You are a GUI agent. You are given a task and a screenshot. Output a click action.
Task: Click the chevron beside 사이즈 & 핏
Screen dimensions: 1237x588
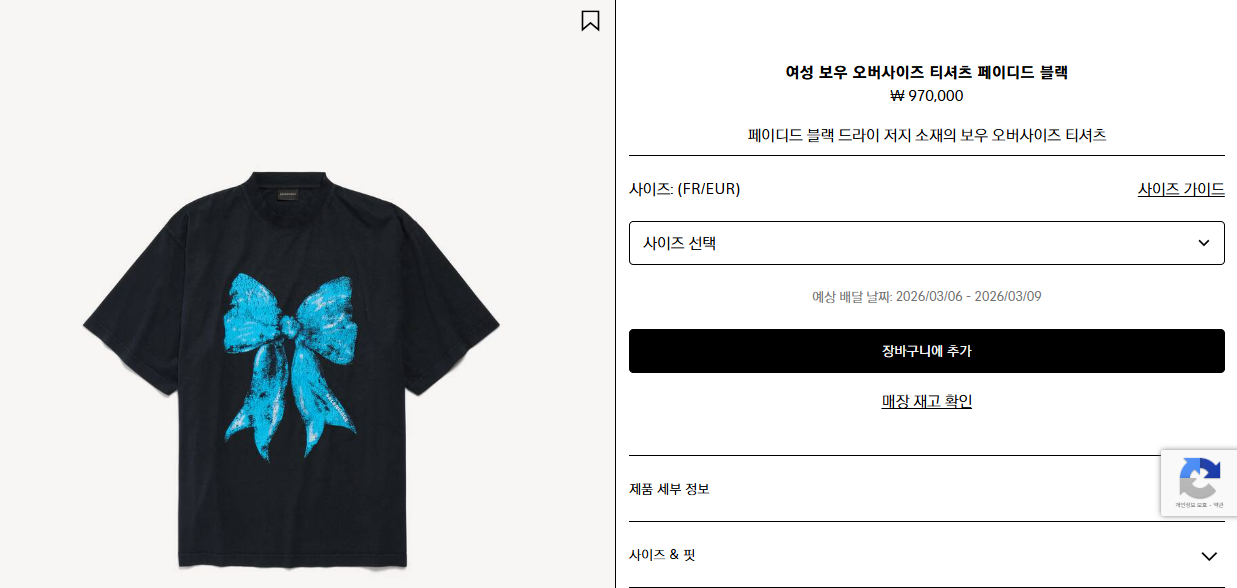point(1209,556)
